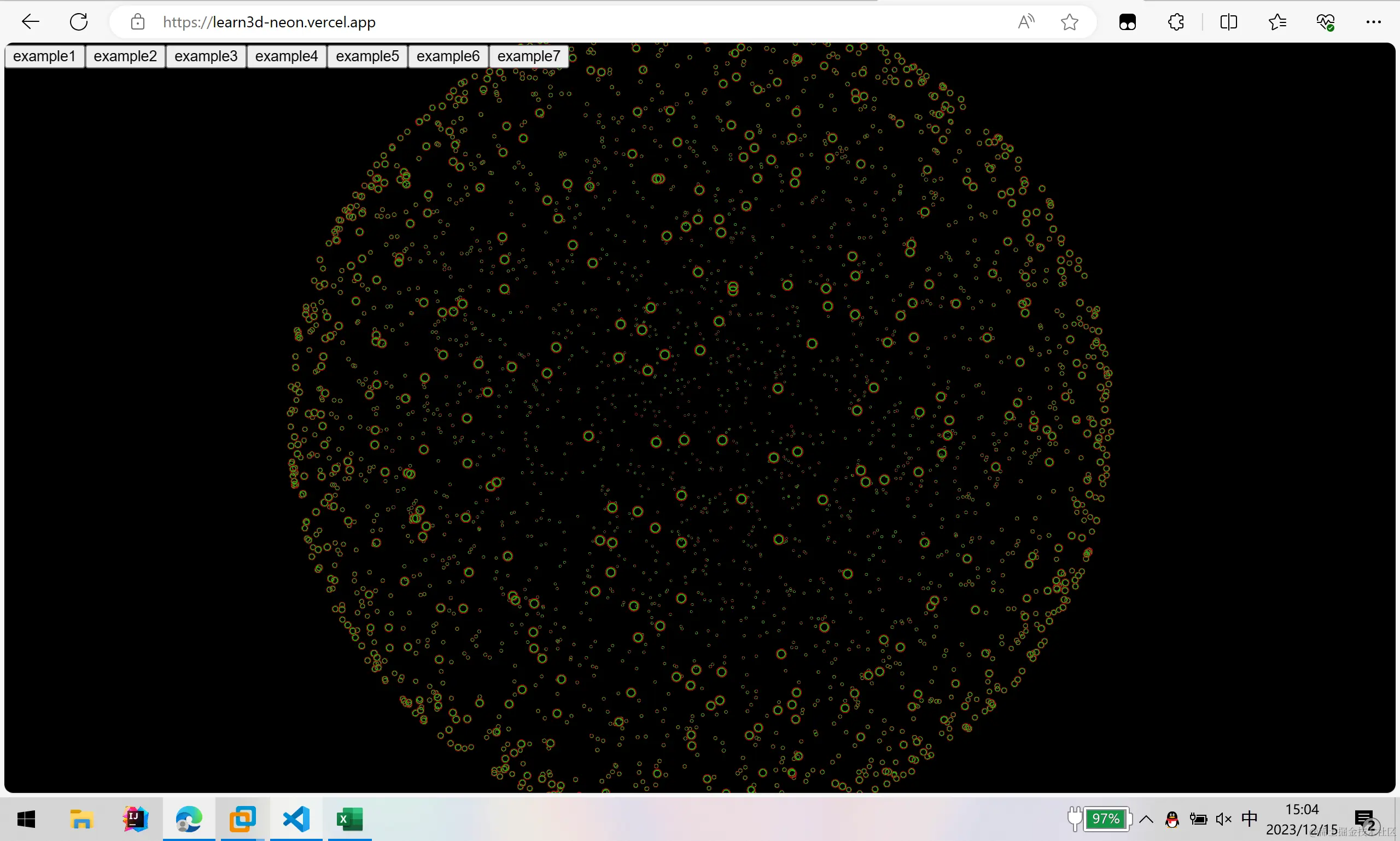Screen dimensions: 1400x841
Task: Switch to example3 demo
Action: coord(206,56)
